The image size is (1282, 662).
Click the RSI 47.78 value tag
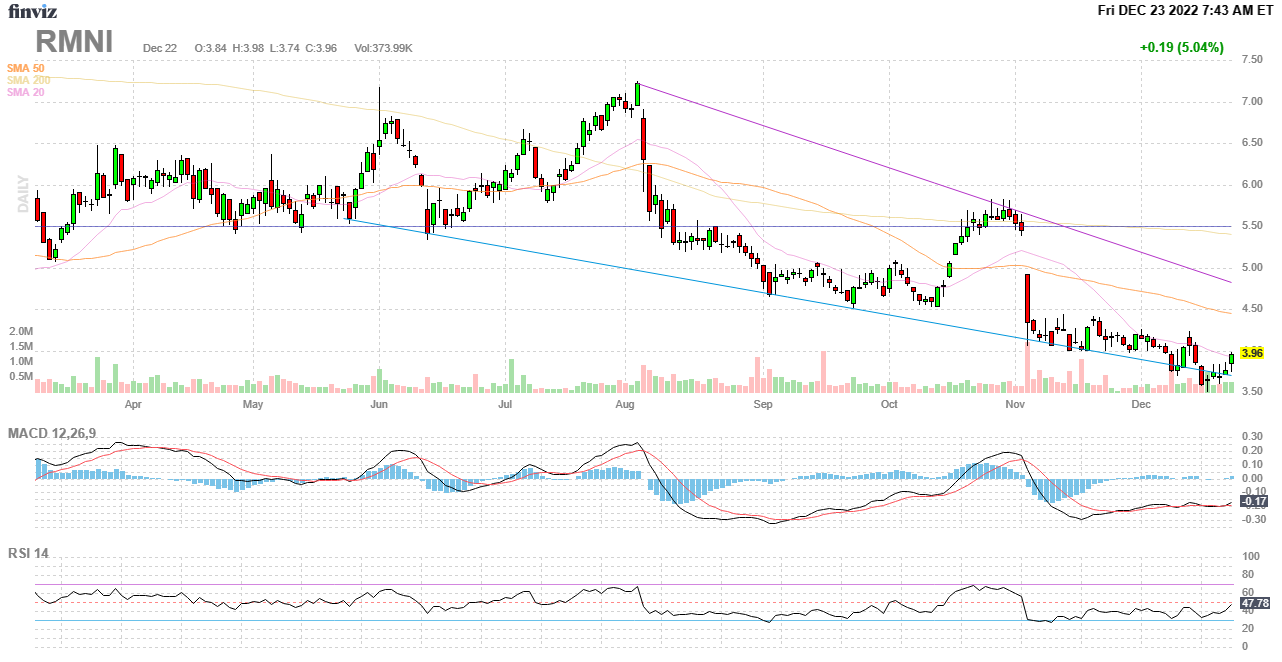pyautogui.click(x=1254, y=604)
